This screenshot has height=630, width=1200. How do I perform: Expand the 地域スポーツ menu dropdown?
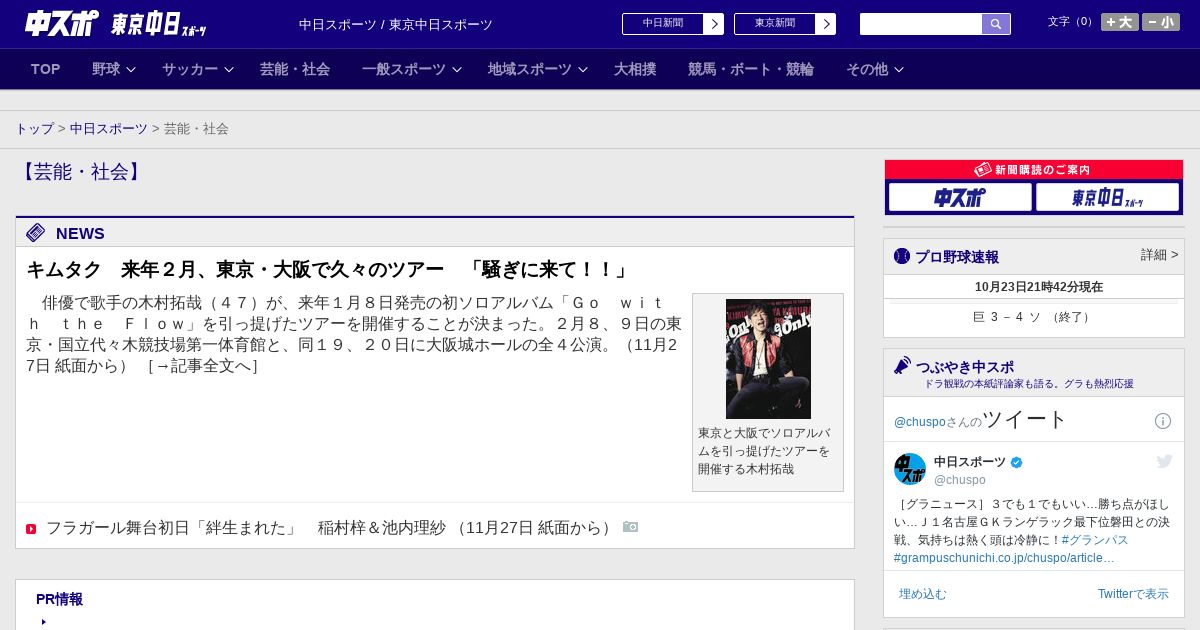point(538,69)
